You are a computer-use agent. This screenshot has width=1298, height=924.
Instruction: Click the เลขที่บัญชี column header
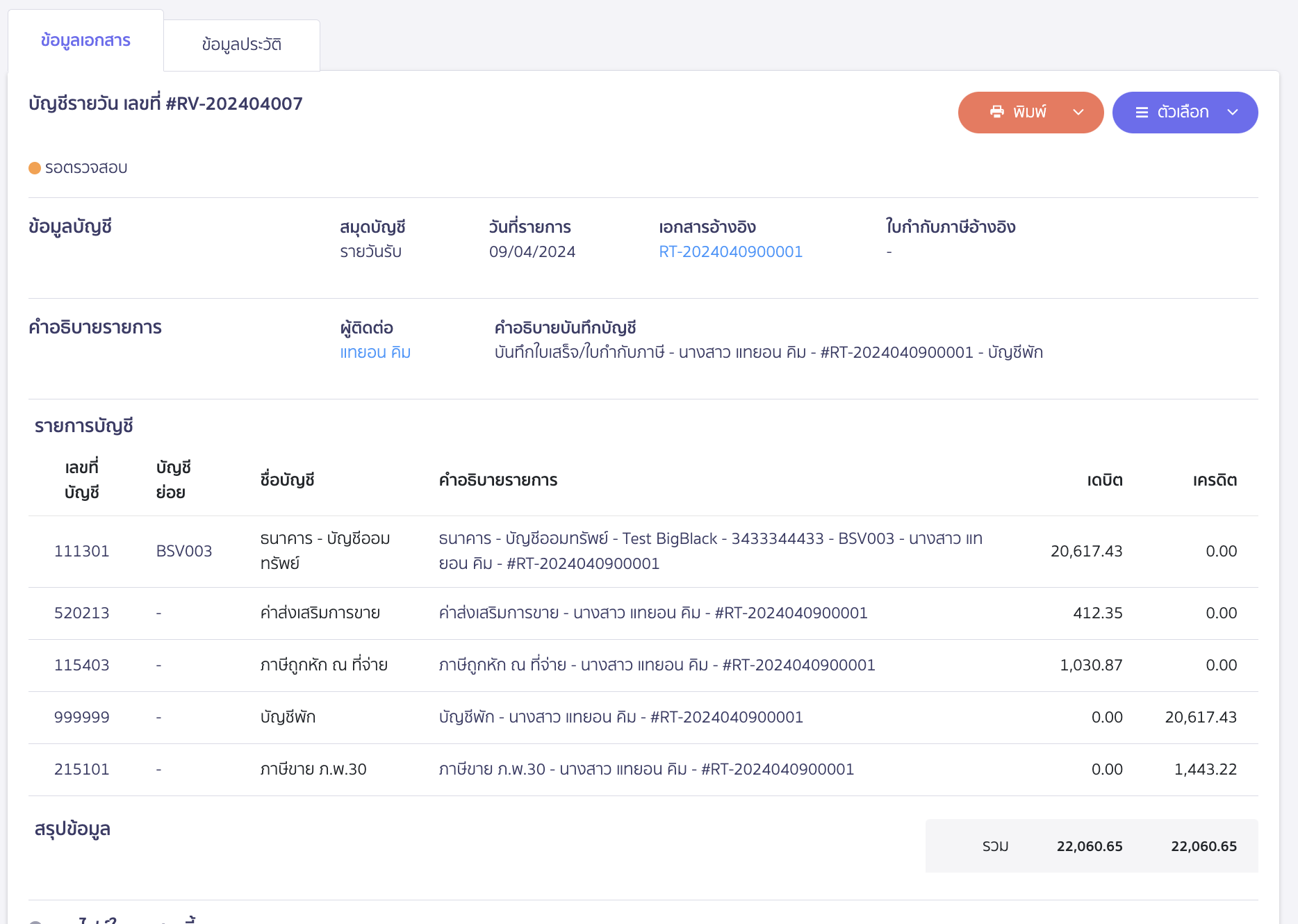click(x=82, y=480)
